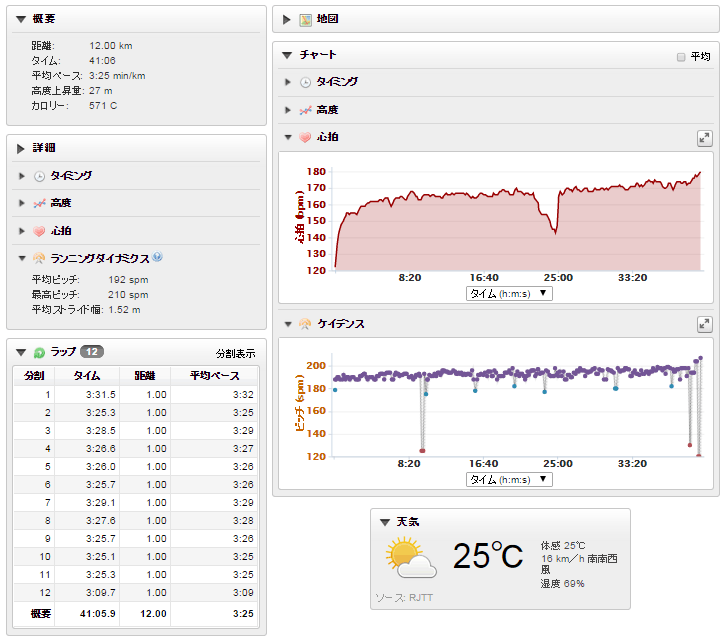727x641 pixels.
Task: Click the sunny cloud weather icon
Action: 411,557
